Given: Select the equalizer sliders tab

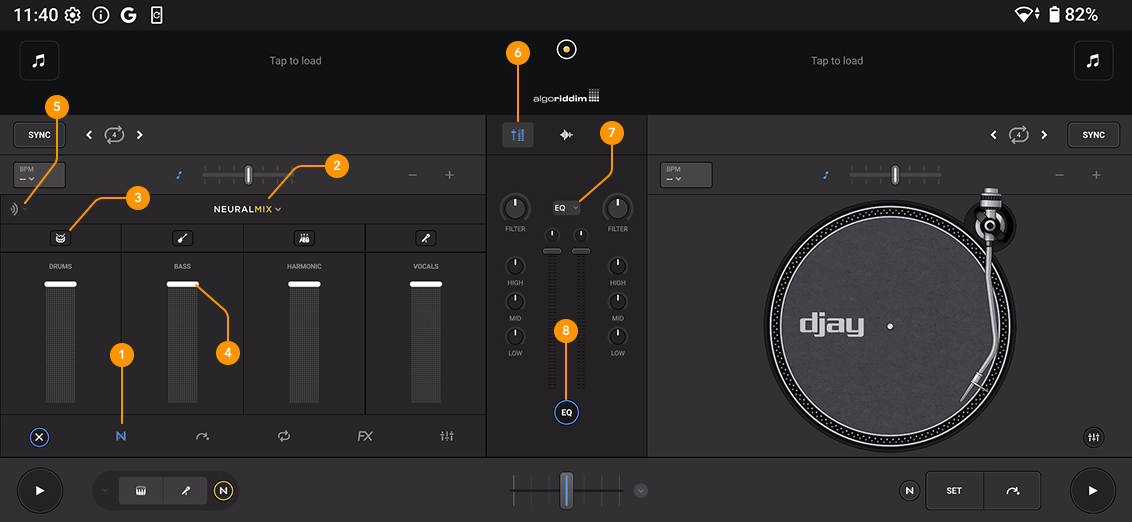Looking at the screenshot, I should (x=448, y=437).
